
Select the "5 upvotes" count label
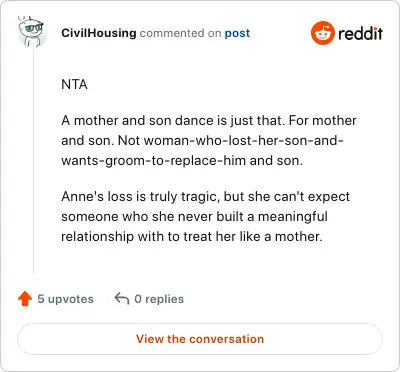[65, 299]
